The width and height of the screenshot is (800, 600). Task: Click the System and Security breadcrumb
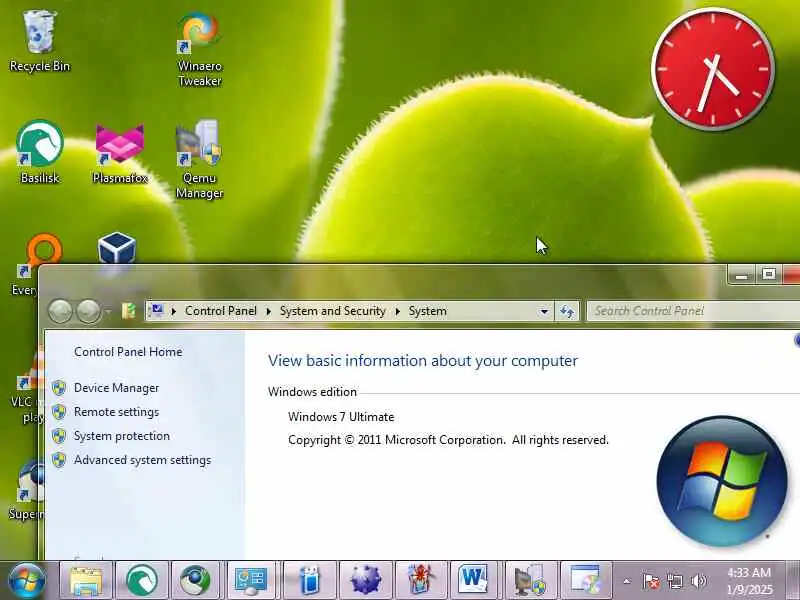pyautogui.click(x=333, y=311)
